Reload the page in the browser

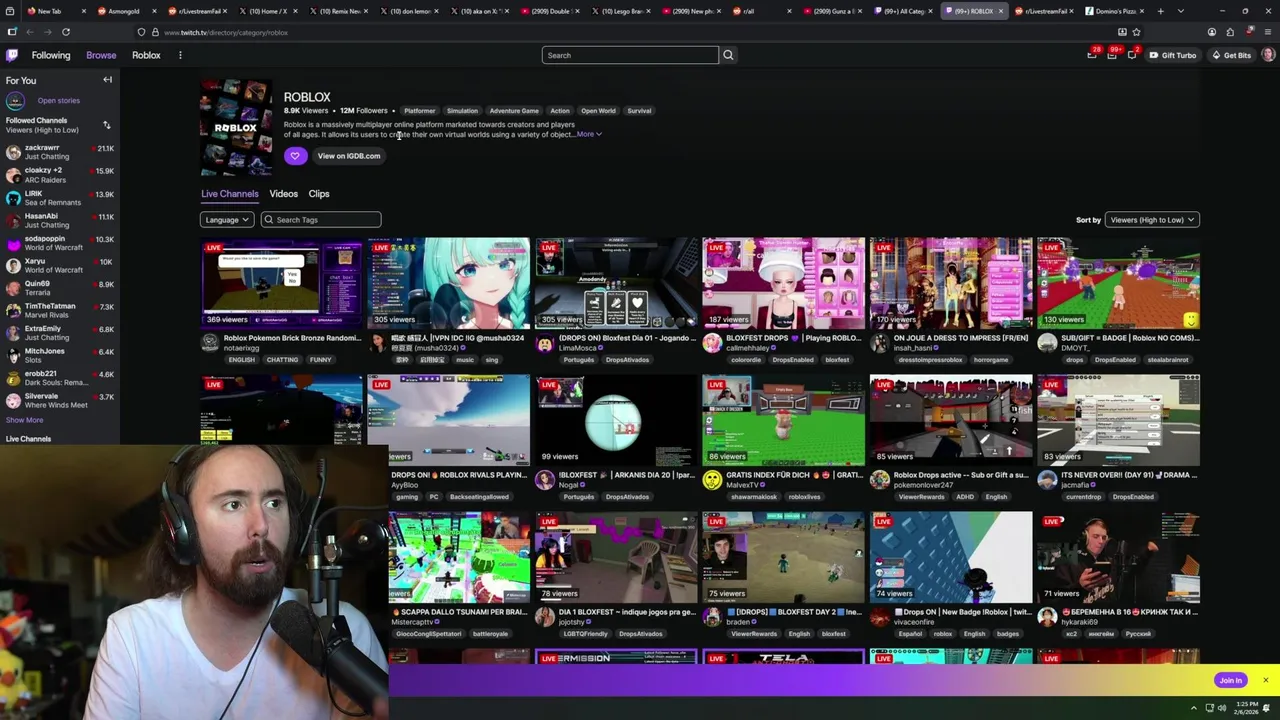(66, 32)
